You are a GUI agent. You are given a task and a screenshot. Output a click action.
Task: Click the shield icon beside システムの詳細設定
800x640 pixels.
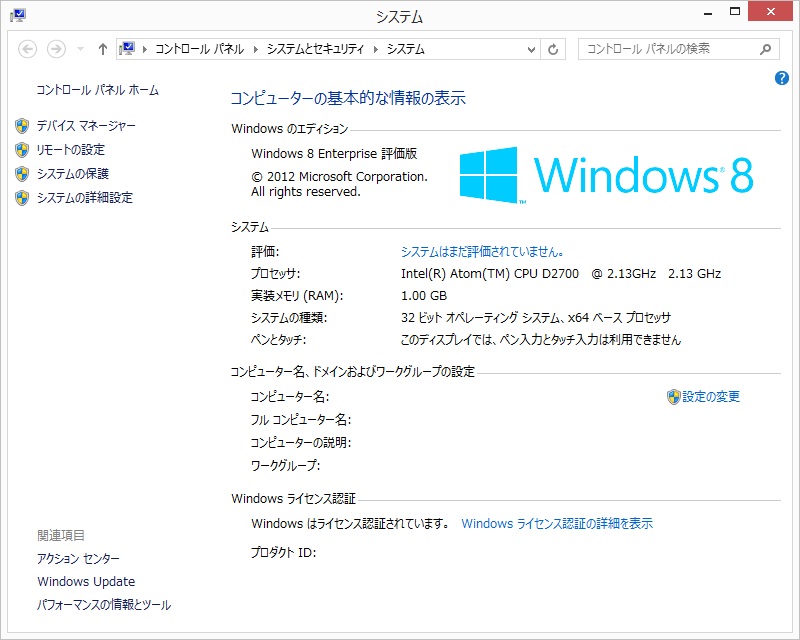coord(22,198)
